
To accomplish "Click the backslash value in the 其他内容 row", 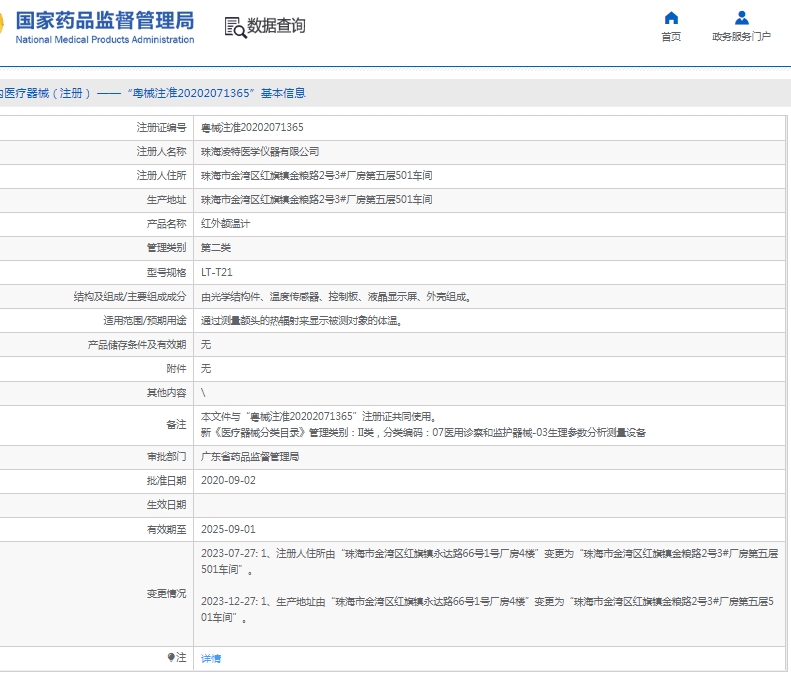I will click(203, 393).
